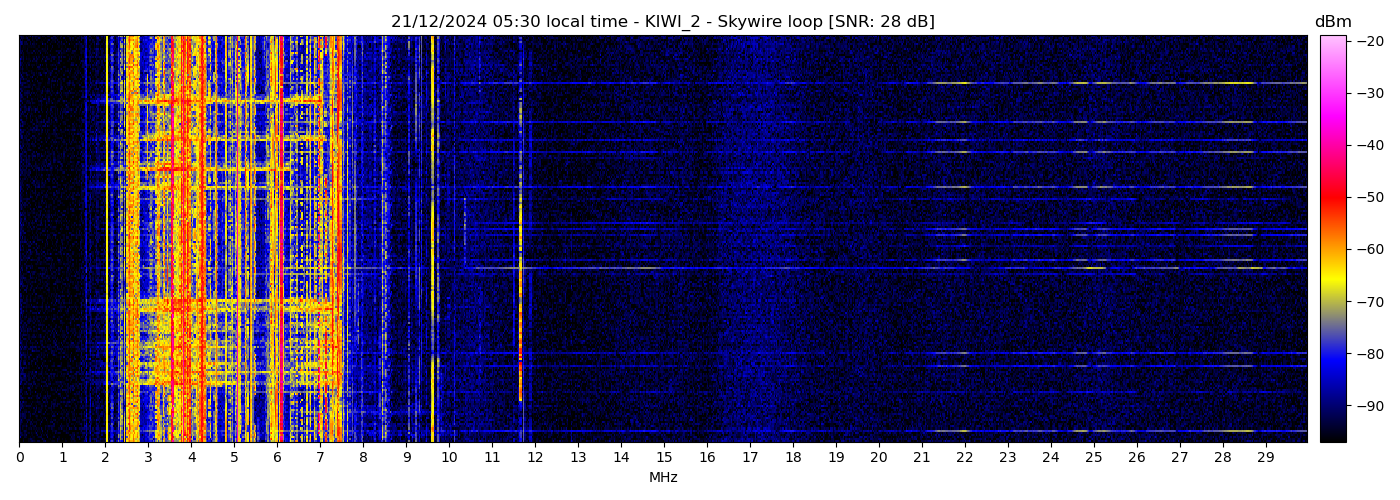This screenshot has height=500, width=1400.
Task: Click the 22 MHz tick label on the x-axis
Action: click(964, 458)
